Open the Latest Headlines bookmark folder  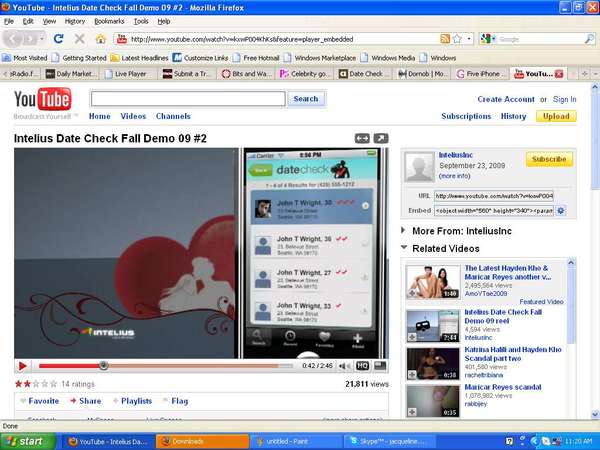coord(140,58)
